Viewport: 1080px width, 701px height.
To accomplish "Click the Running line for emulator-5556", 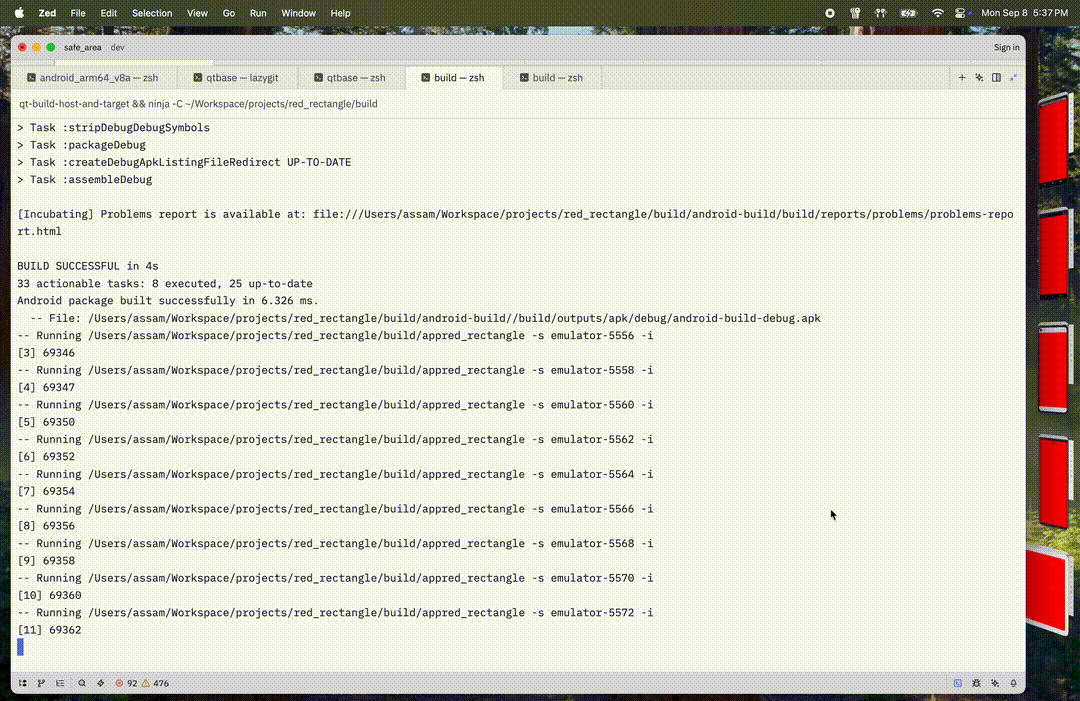I will click(335, 335).
